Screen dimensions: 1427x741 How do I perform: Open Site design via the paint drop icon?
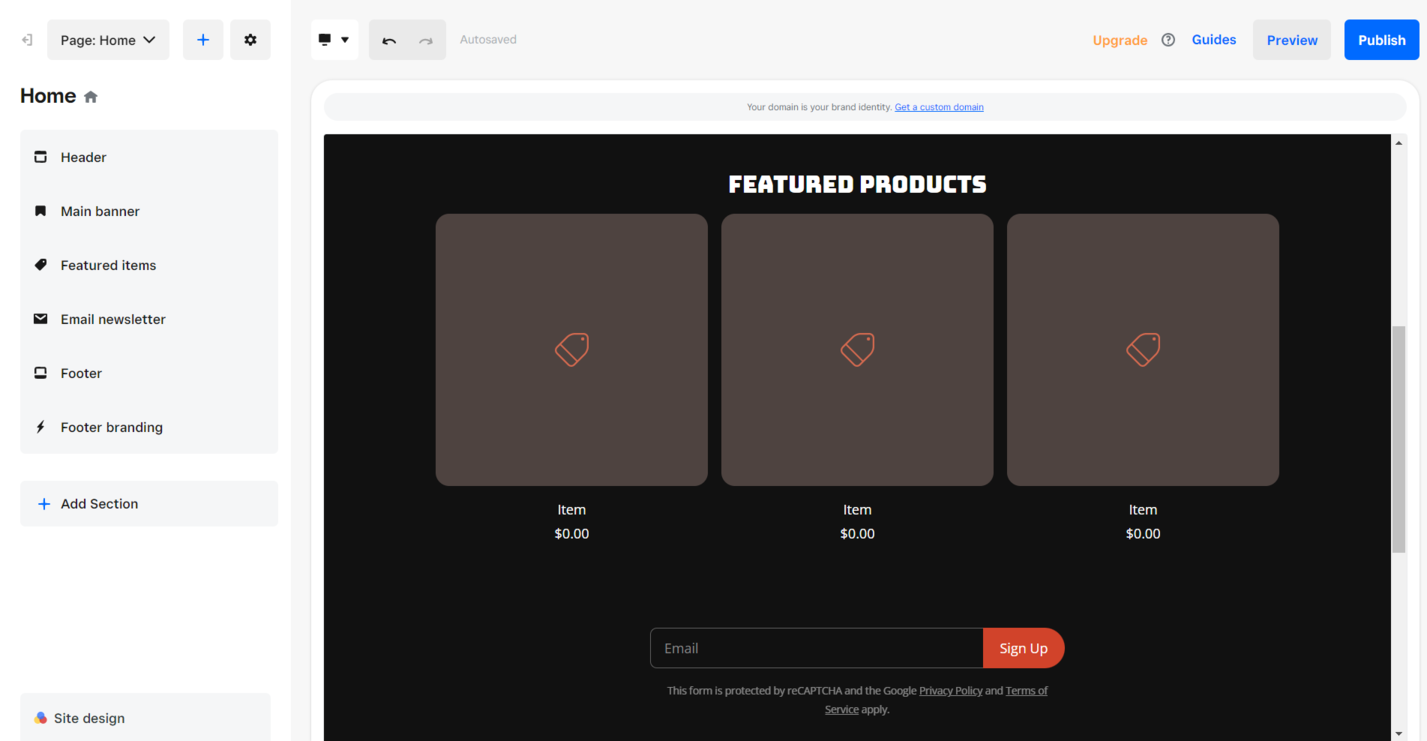point(40,717)
